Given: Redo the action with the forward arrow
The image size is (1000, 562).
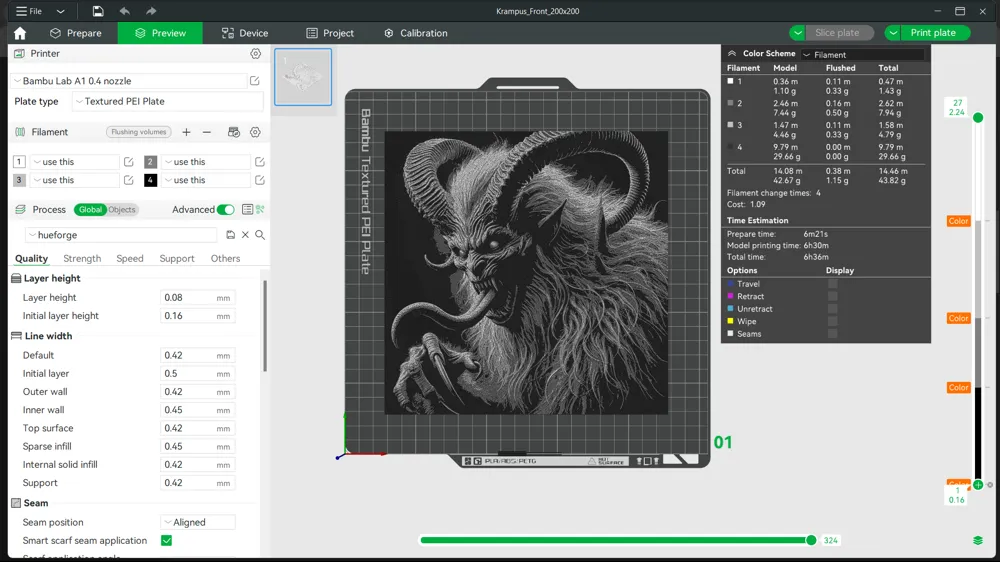Looking at the screenshot, I should pyautogui.click(x=151, y=11).
